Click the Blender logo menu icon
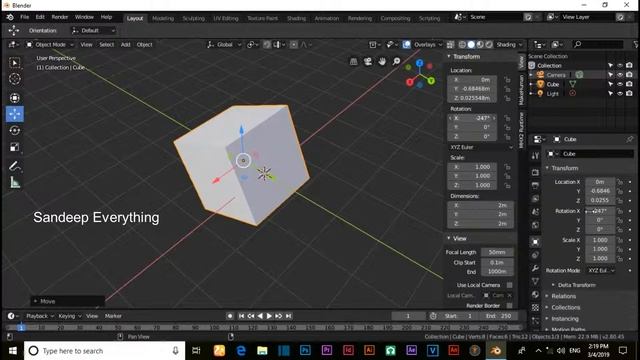 pos(10,17)
